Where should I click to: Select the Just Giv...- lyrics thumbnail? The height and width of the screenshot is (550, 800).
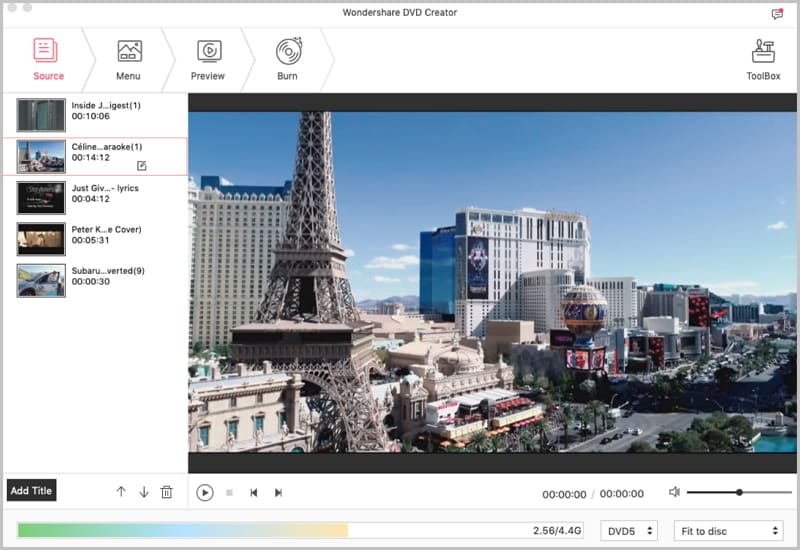[41, 197]
